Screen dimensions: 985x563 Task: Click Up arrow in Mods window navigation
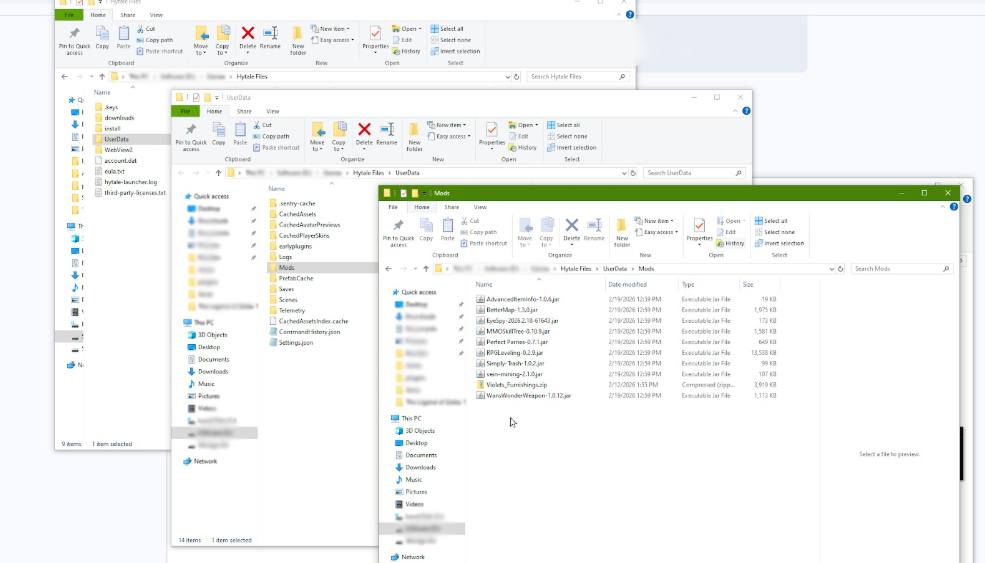[x=426, y=268]
